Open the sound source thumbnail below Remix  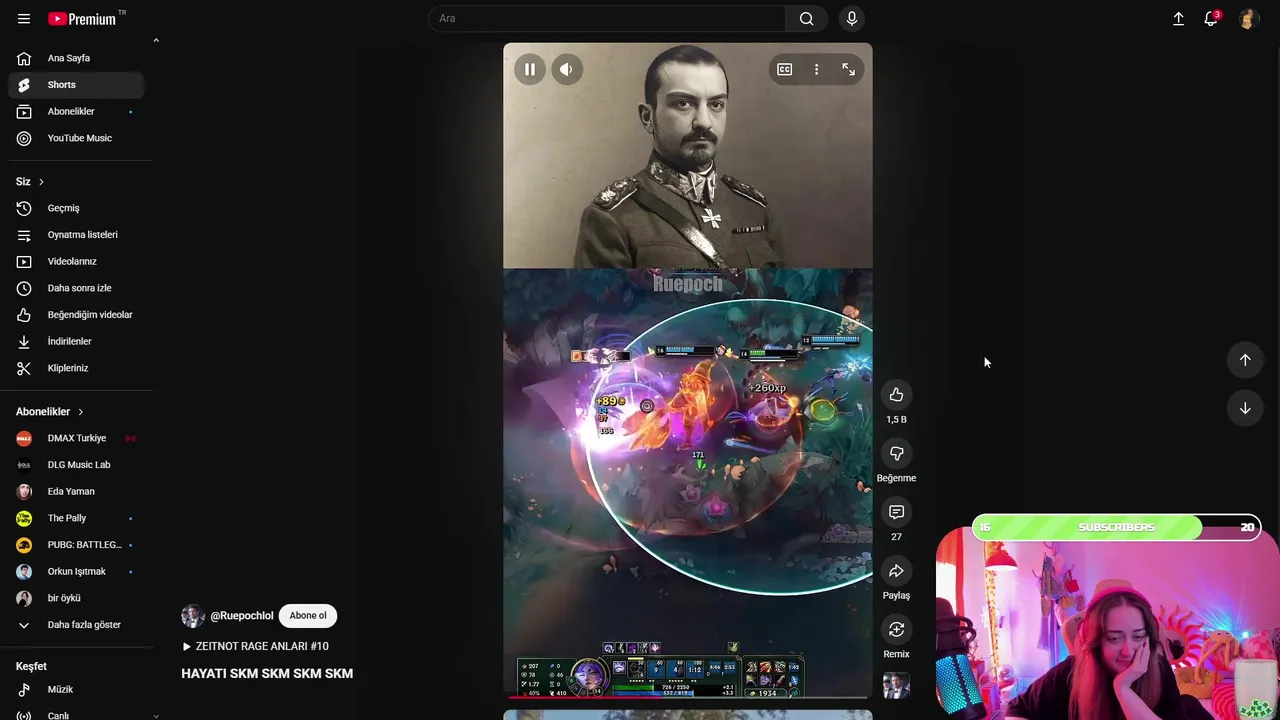coord(896,686)
